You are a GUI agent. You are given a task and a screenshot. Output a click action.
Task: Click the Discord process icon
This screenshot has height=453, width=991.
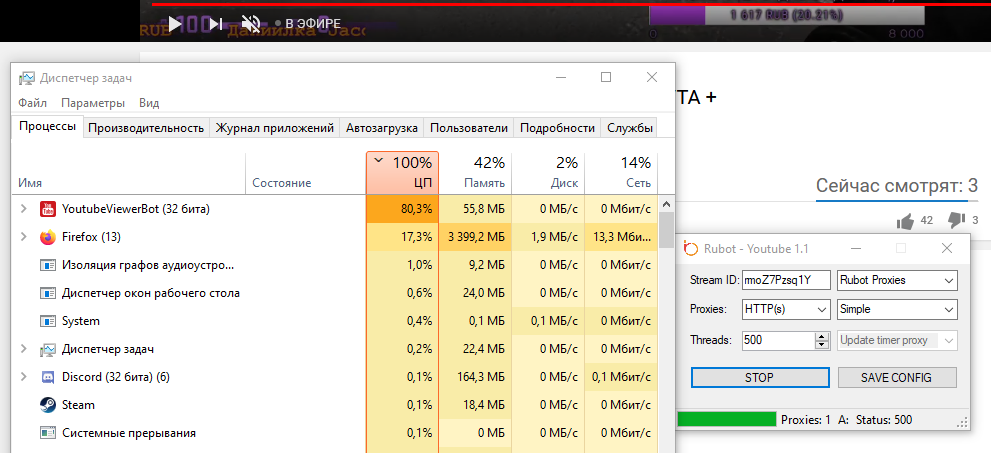(47, 377)
